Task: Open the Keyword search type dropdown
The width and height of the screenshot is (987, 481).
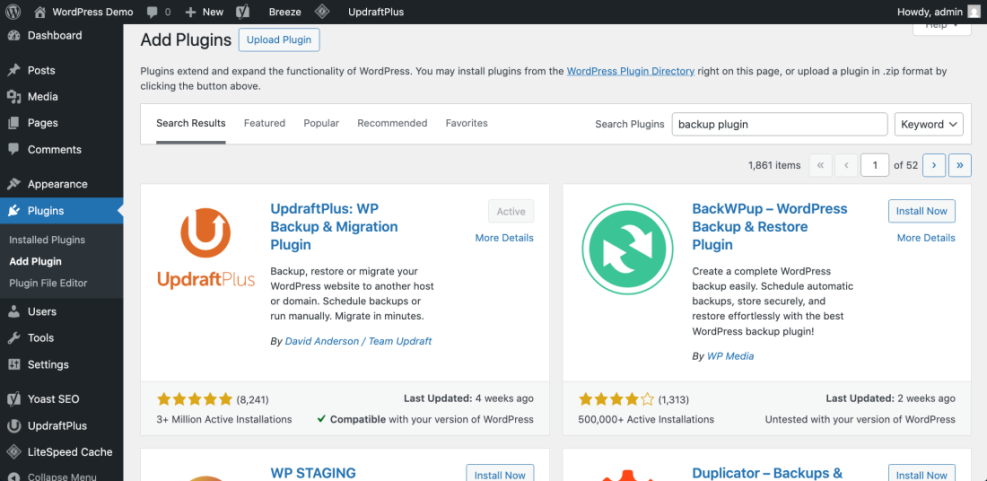Action: (929, 125)
